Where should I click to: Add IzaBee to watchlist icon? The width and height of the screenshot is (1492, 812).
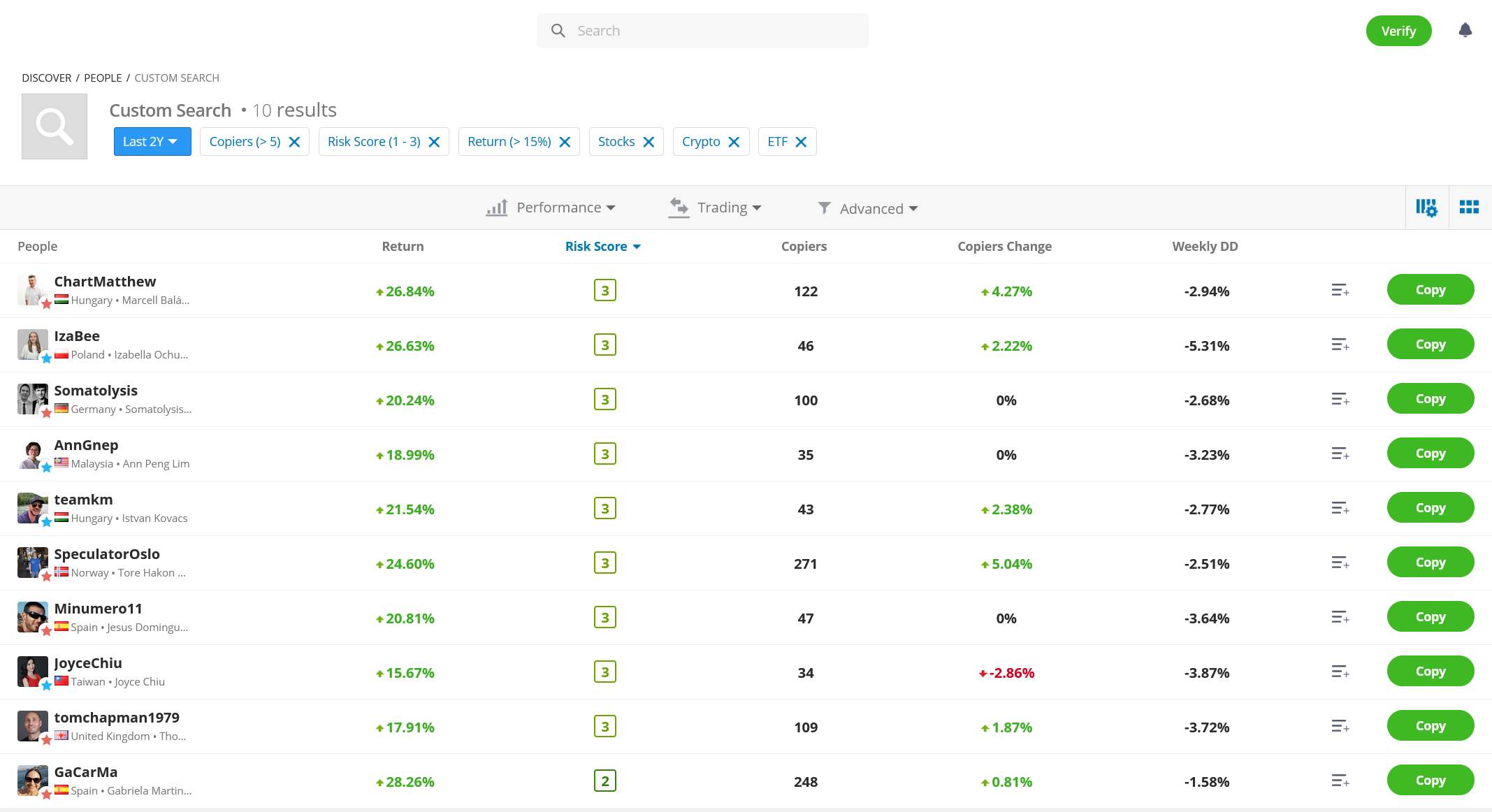pyautogui.click(x=1340, y=345)
